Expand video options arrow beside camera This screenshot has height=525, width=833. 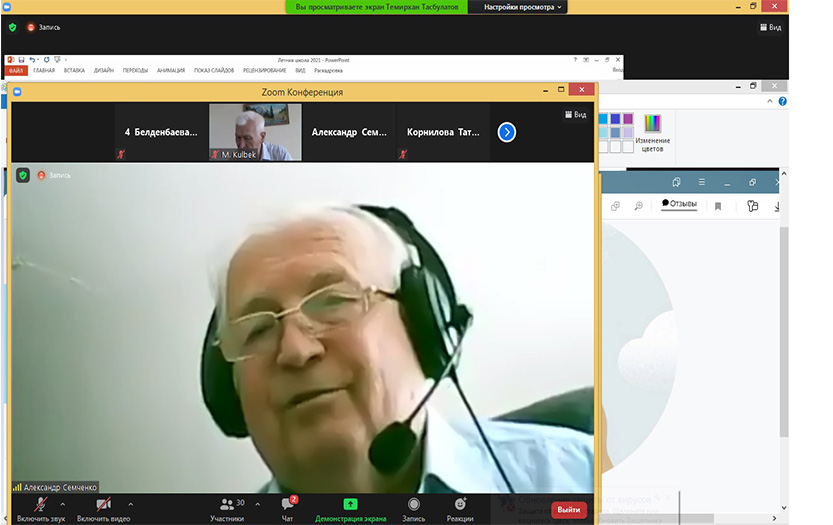[130, 504]
